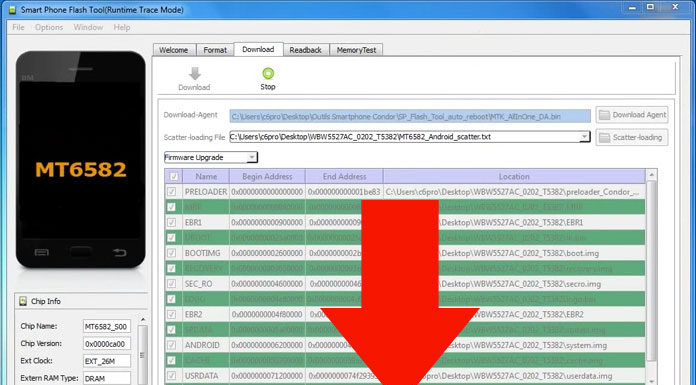Toggle the SEC_RO row checkbox
This screenshot has width=696, height=385.
[x=171, y=284]
